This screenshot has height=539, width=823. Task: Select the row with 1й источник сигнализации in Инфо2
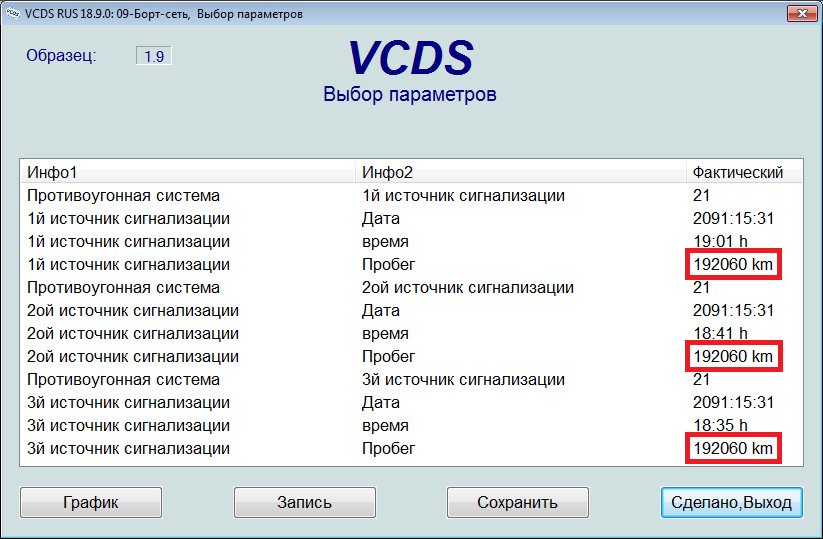(x=412, y=195)
